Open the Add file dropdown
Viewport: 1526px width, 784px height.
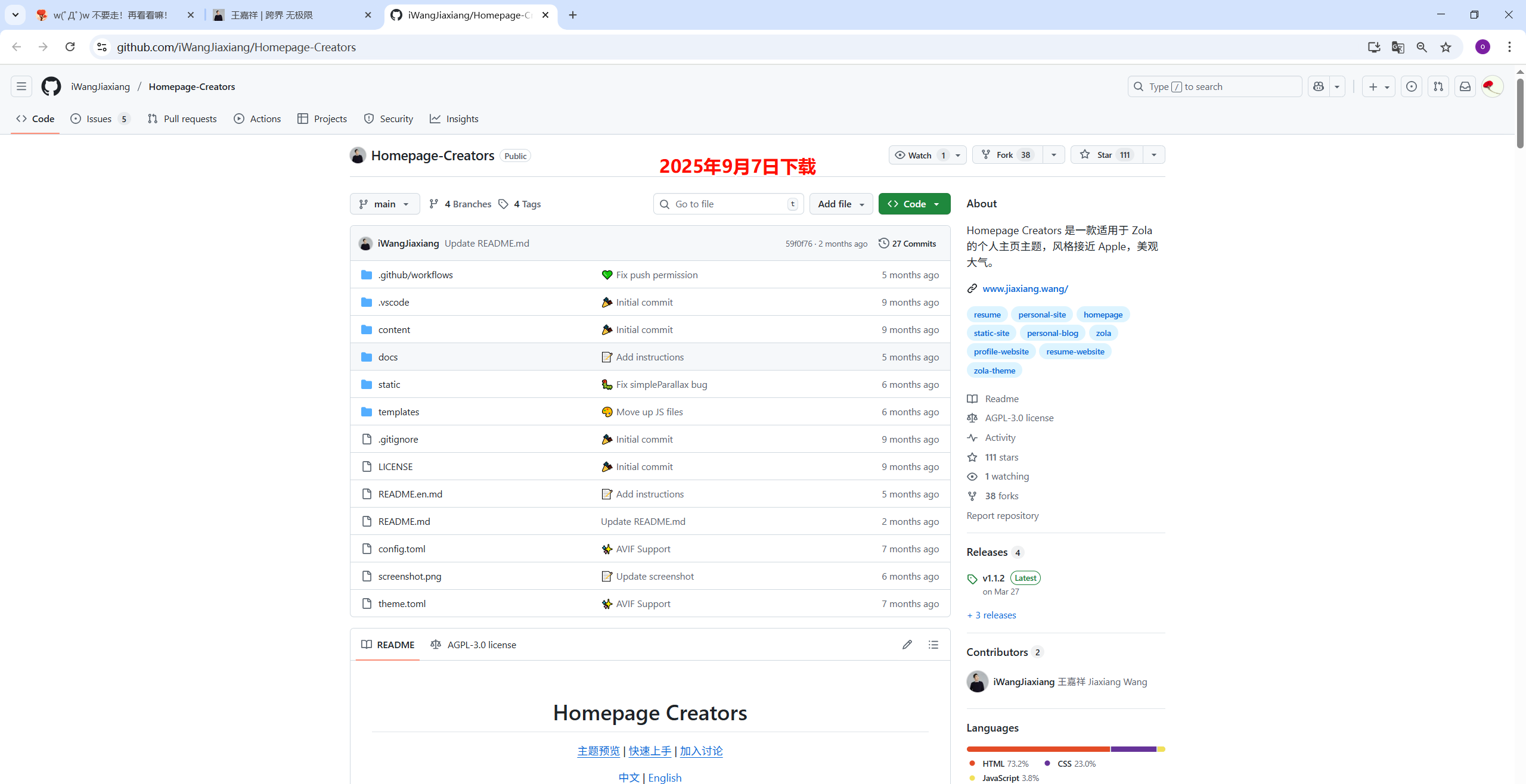coord(841,204)
